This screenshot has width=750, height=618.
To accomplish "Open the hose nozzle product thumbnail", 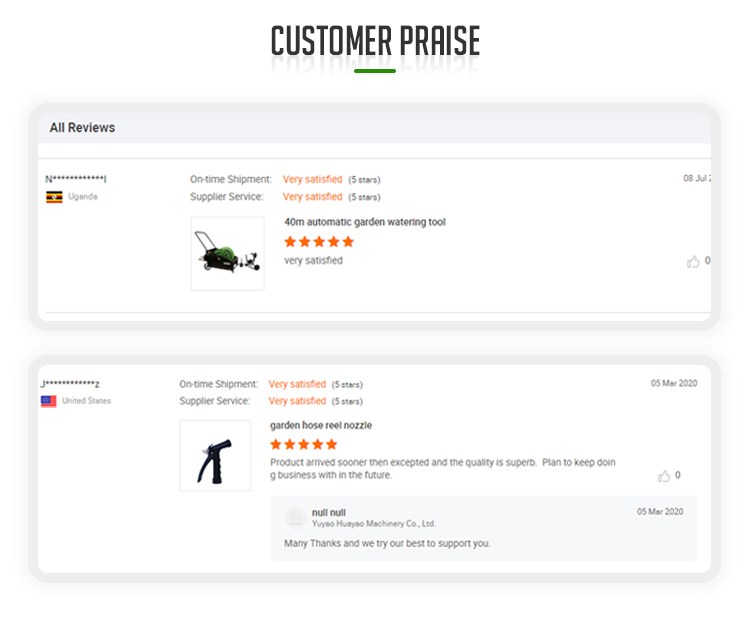I will (215, 456).
